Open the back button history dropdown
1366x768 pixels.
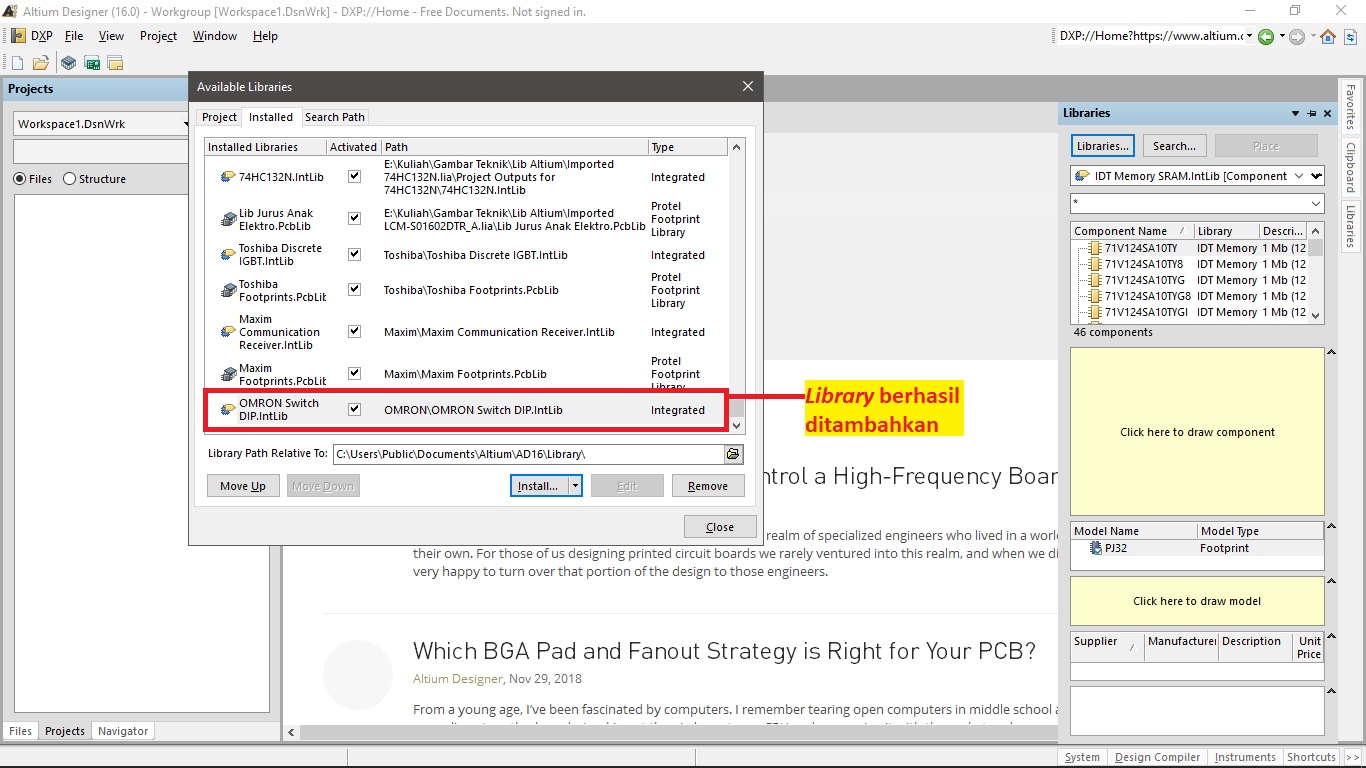(x=1280, y=36)
